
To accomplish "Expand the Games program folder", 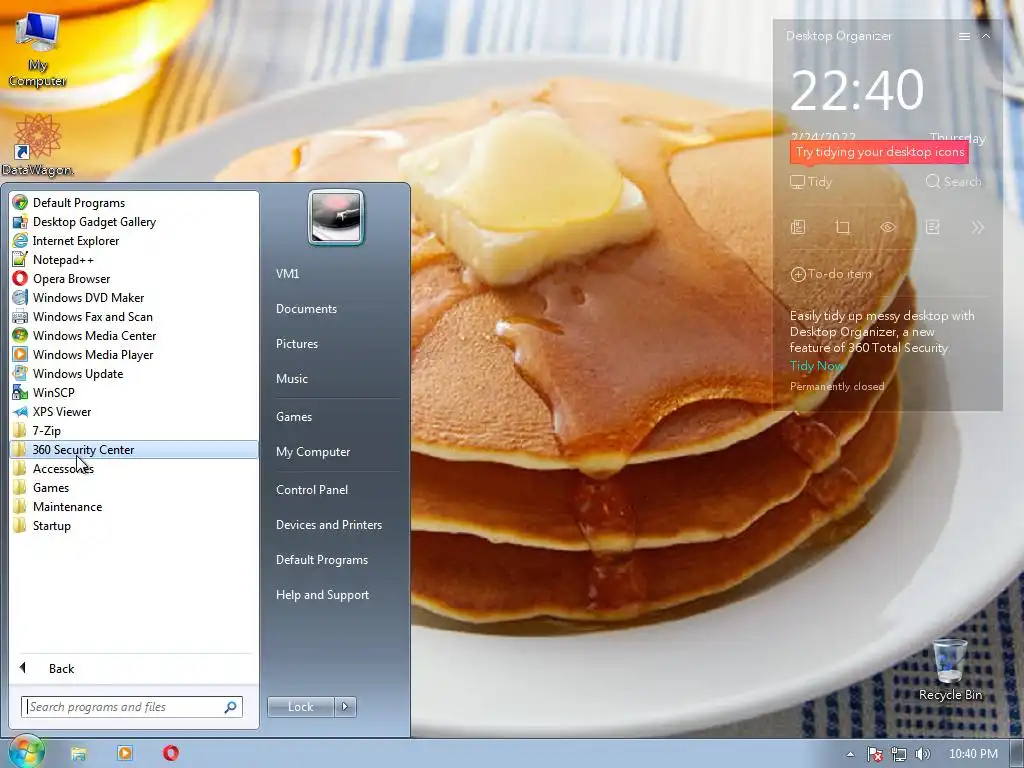I will (x=134, y=487).
